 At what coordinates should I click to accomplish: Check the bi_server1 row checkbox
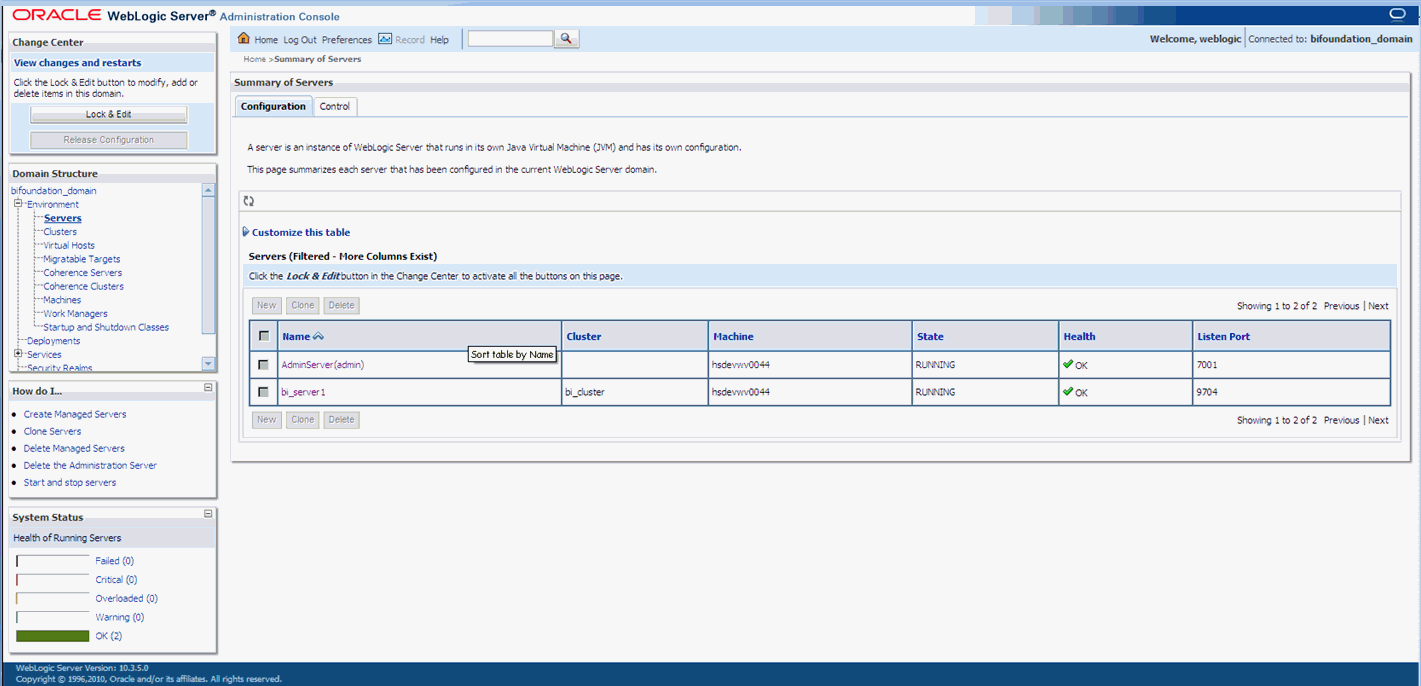[x=264, y=392]
